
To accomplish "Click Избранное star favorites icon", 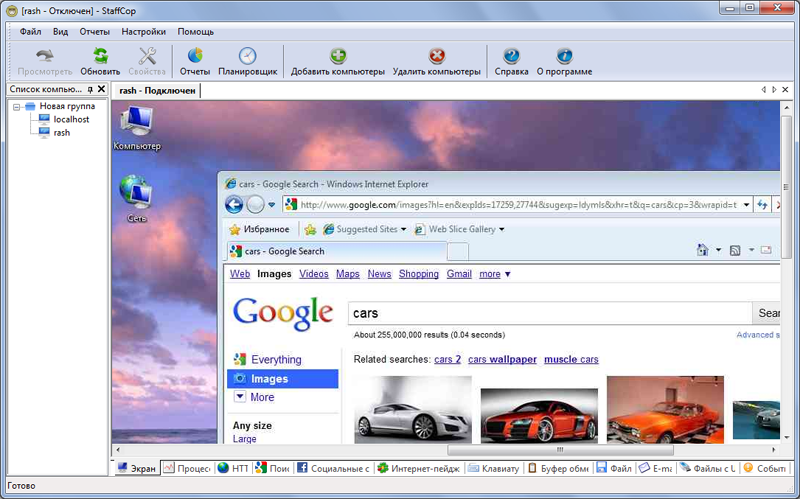I will click(235, 230).
